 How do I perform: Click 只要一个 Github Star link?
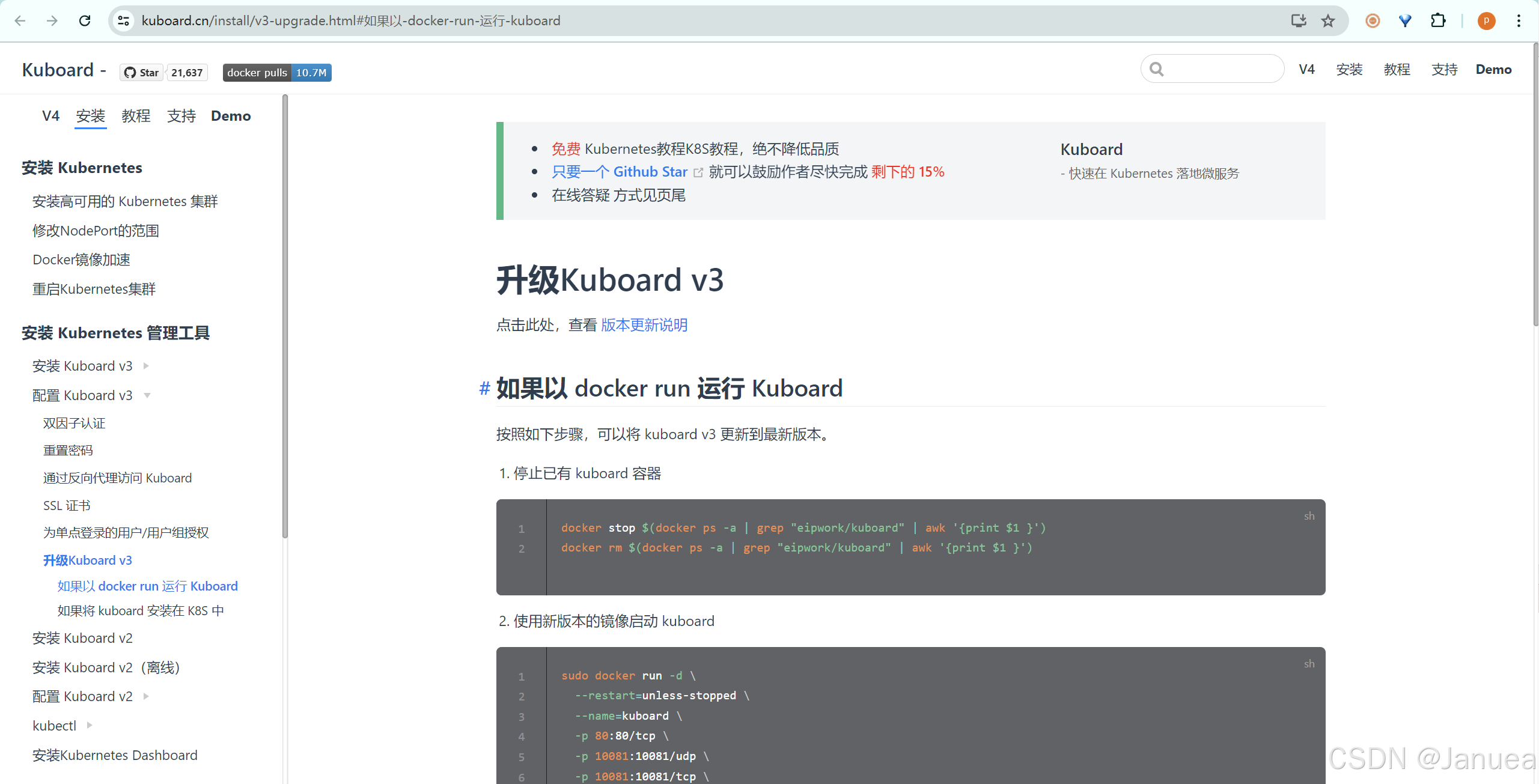(620, 172)
